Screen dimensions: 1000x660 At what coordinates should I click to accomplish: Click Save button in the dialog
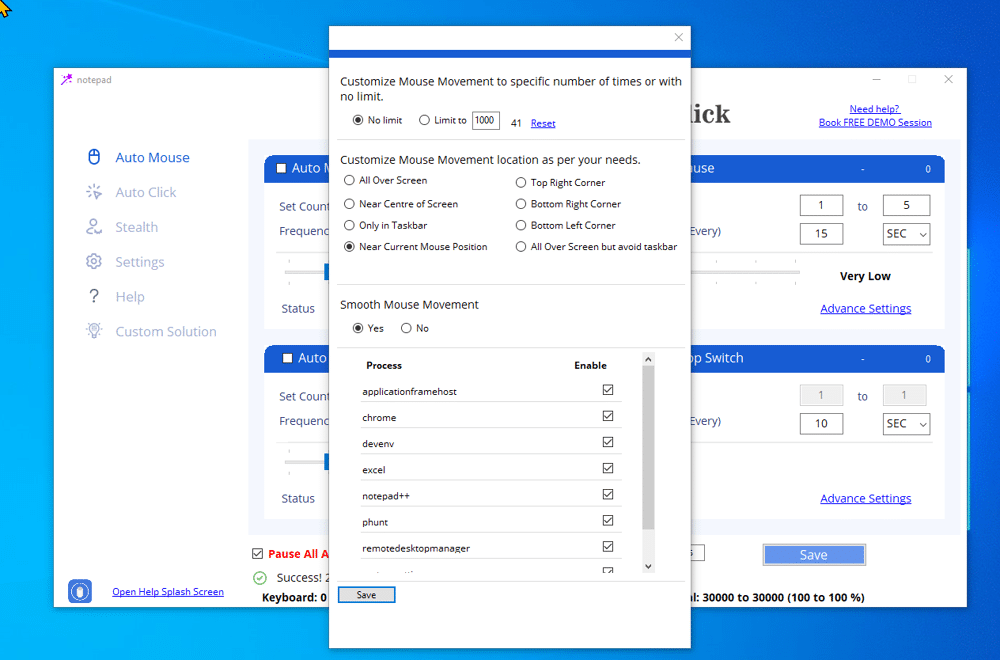[x=367, y=595]
